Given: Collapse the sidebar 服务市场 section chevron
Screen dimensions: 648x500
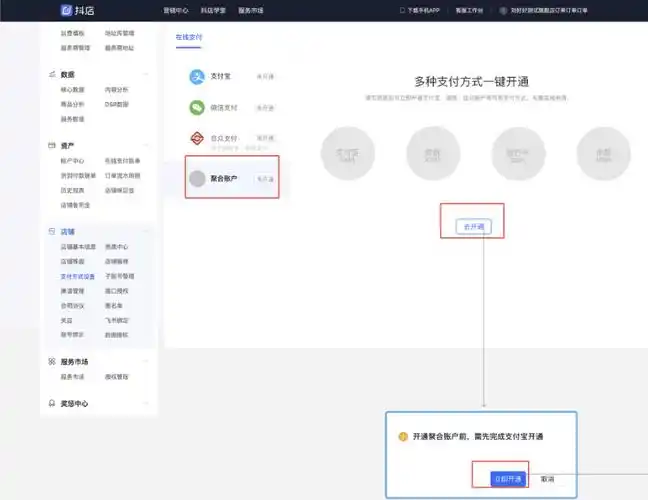Looking at the screenshot, I should click(145, 362).
